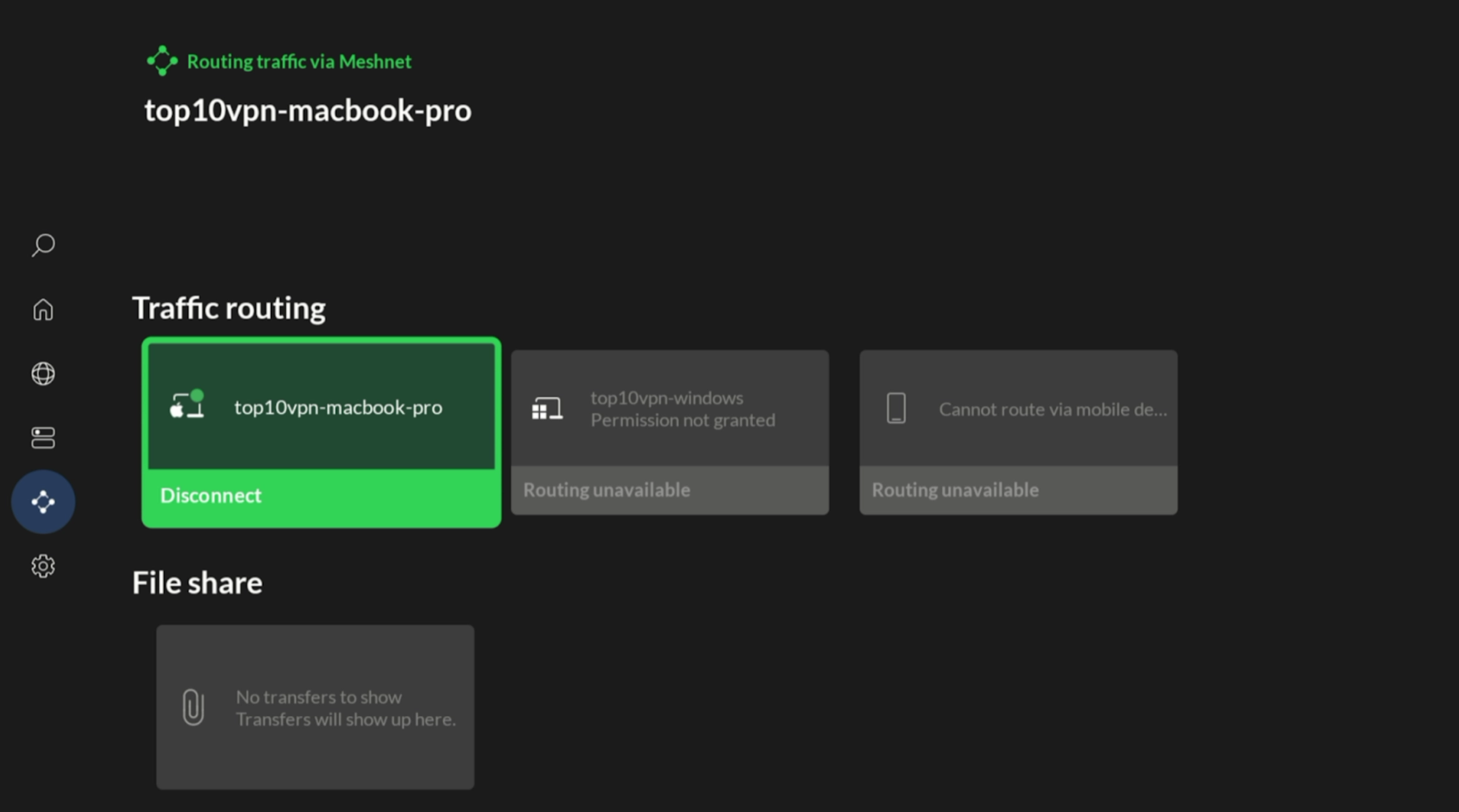
Task: Open the specialty servers sidebar icon
Action: pos(43,438)
